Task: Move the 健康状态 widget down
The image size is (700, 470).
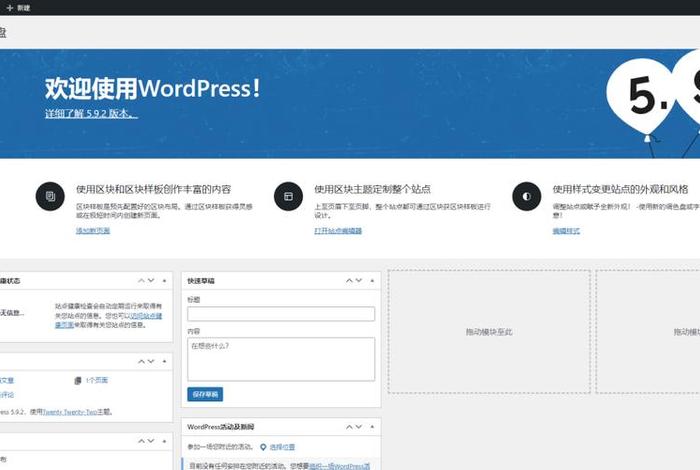Action: pos(151,281)
